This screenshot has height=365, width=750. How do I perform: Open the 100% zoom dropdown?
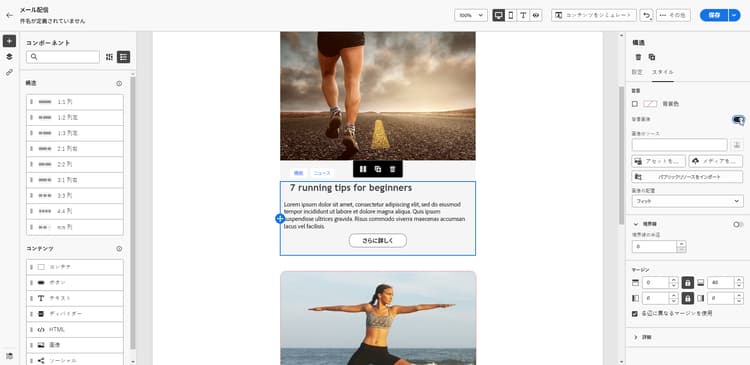coord(471,15)
